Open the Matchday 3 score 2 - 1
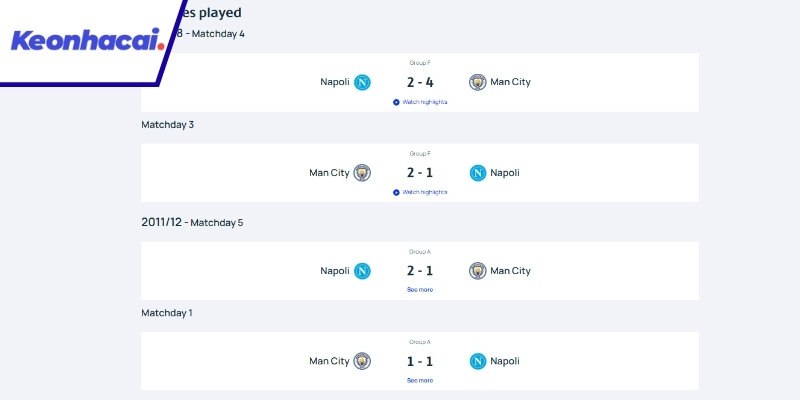The height and width of the screenshot is (400, 800). pos(420,173)
